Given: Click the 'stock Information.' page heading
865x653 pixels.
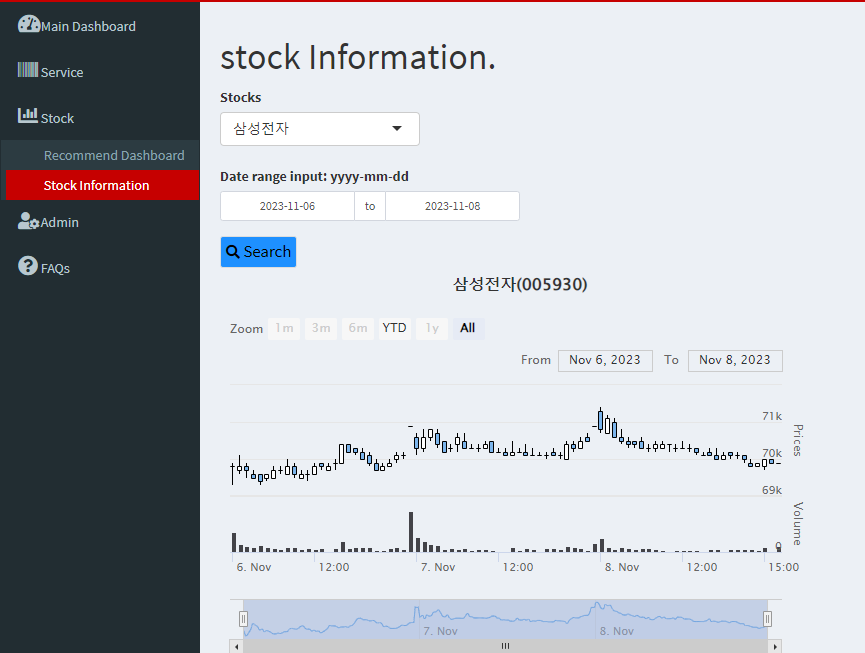Looking at the screenshot, I should click(x=358, y=57).
